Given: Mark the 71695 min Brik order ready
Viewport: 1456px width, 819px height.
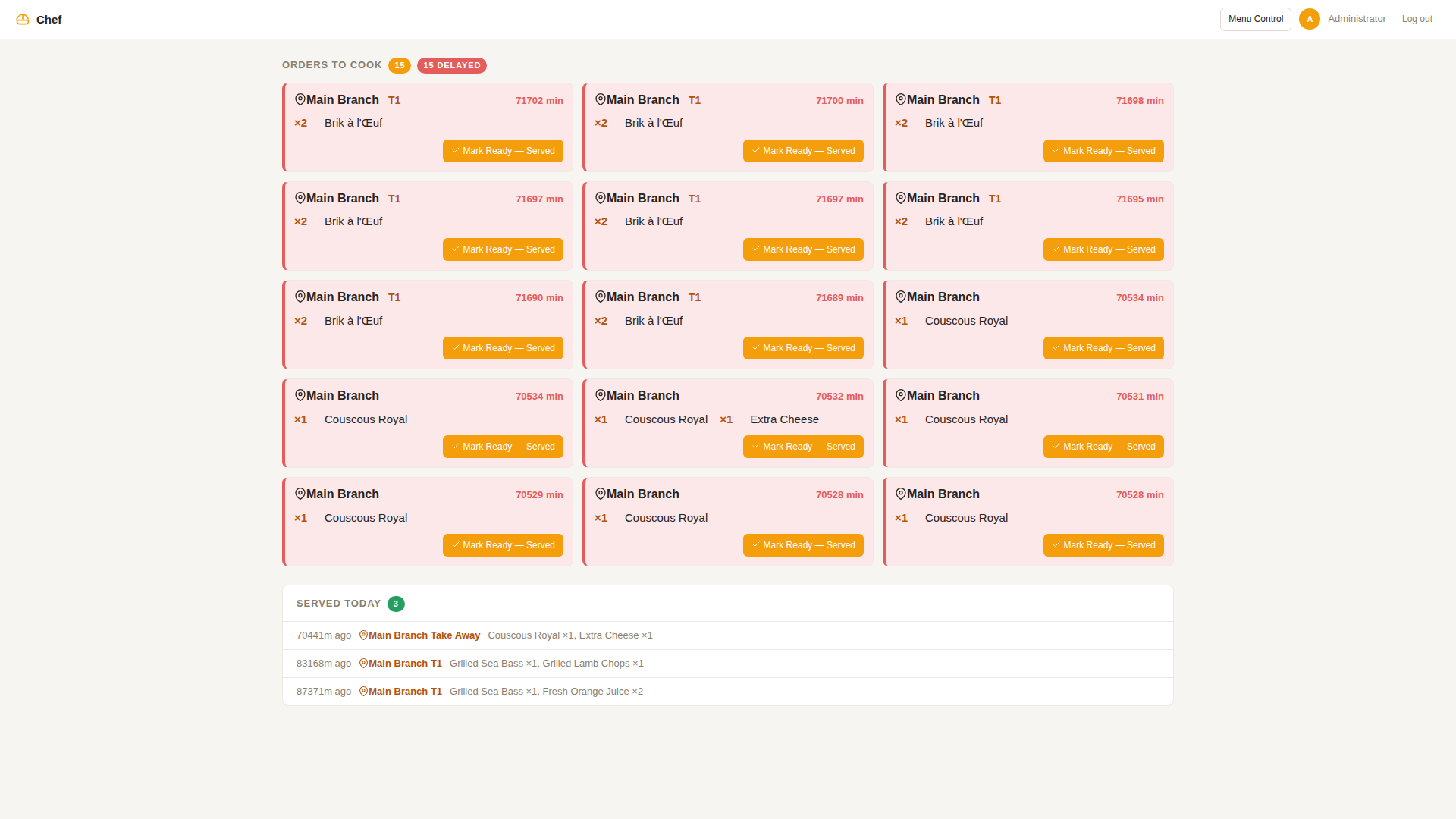Looking at the screenshot, I should point(1103,249).
